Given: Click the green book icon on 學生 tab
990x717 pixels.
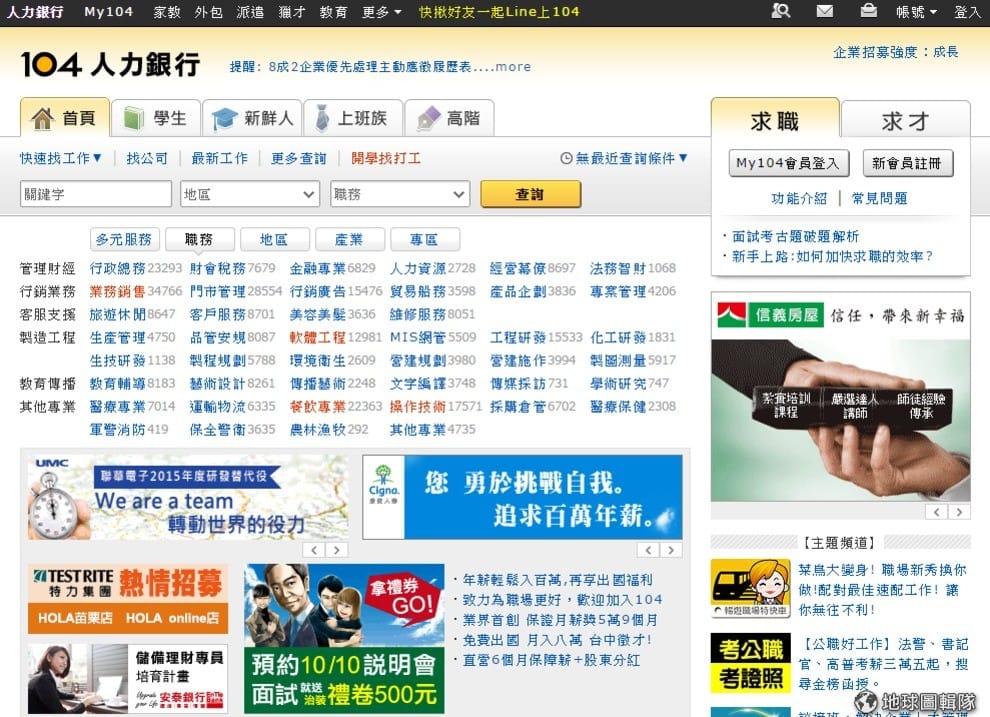Looking at the screenshot, I should point(133,118).
